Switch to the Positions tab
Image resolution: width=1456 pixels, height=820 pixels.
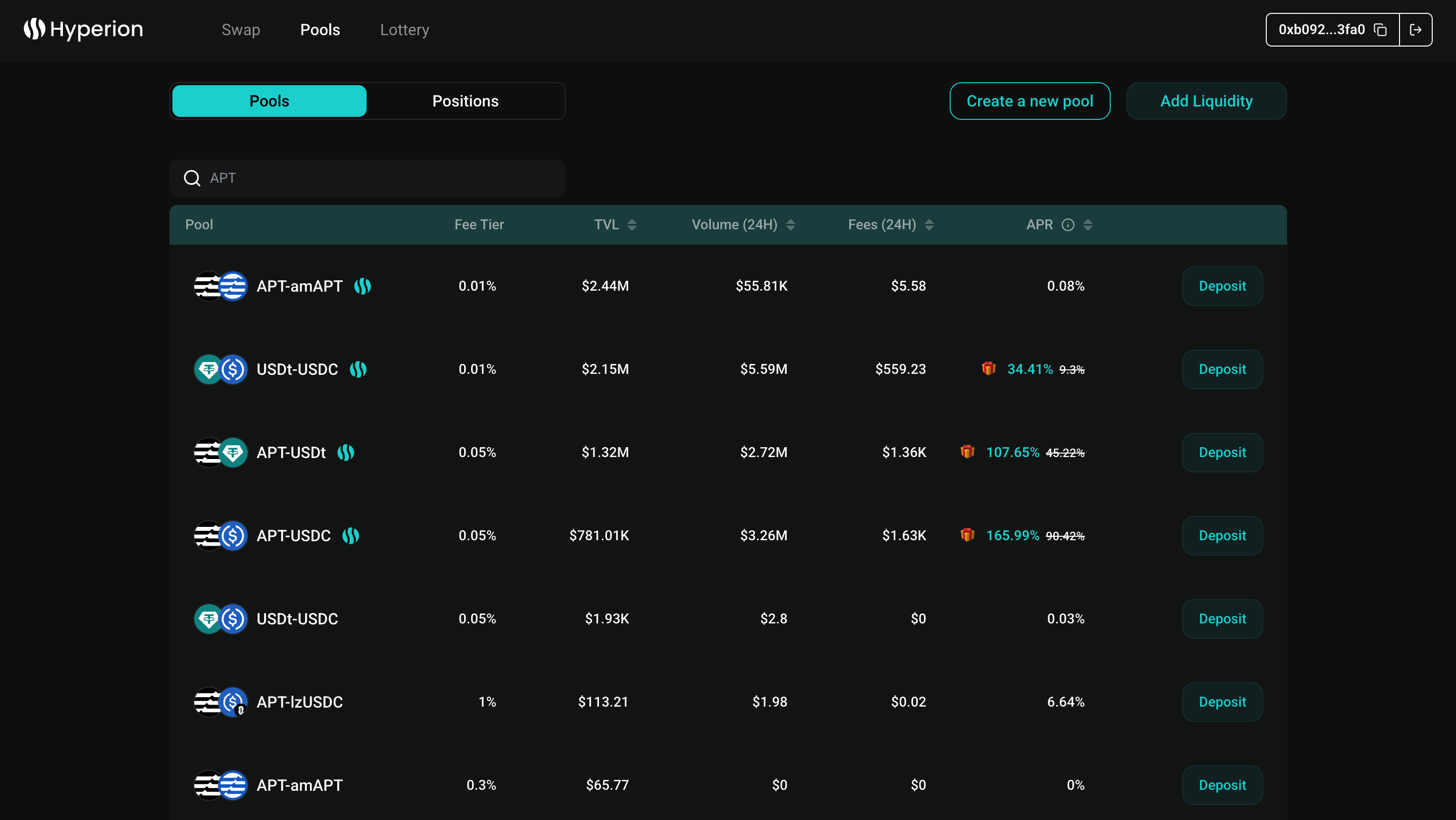(x=465, y=101)
